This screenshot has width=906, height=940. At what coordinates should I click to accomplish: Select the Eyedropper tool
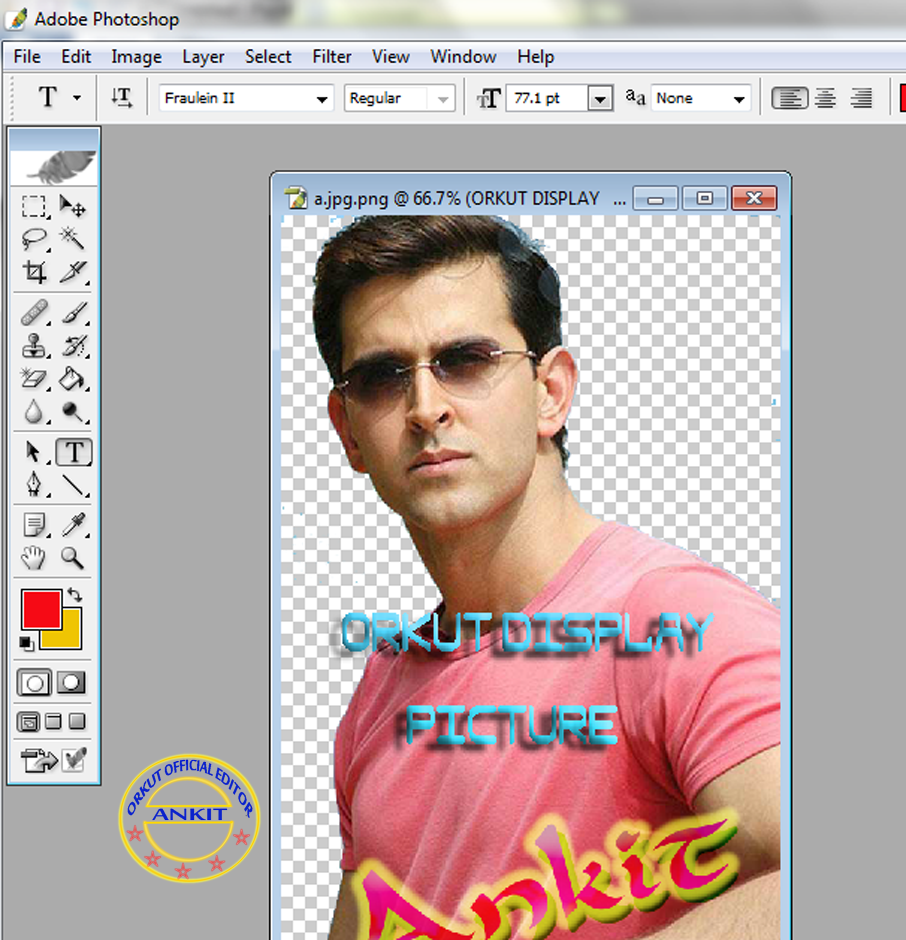pos(72,524)
